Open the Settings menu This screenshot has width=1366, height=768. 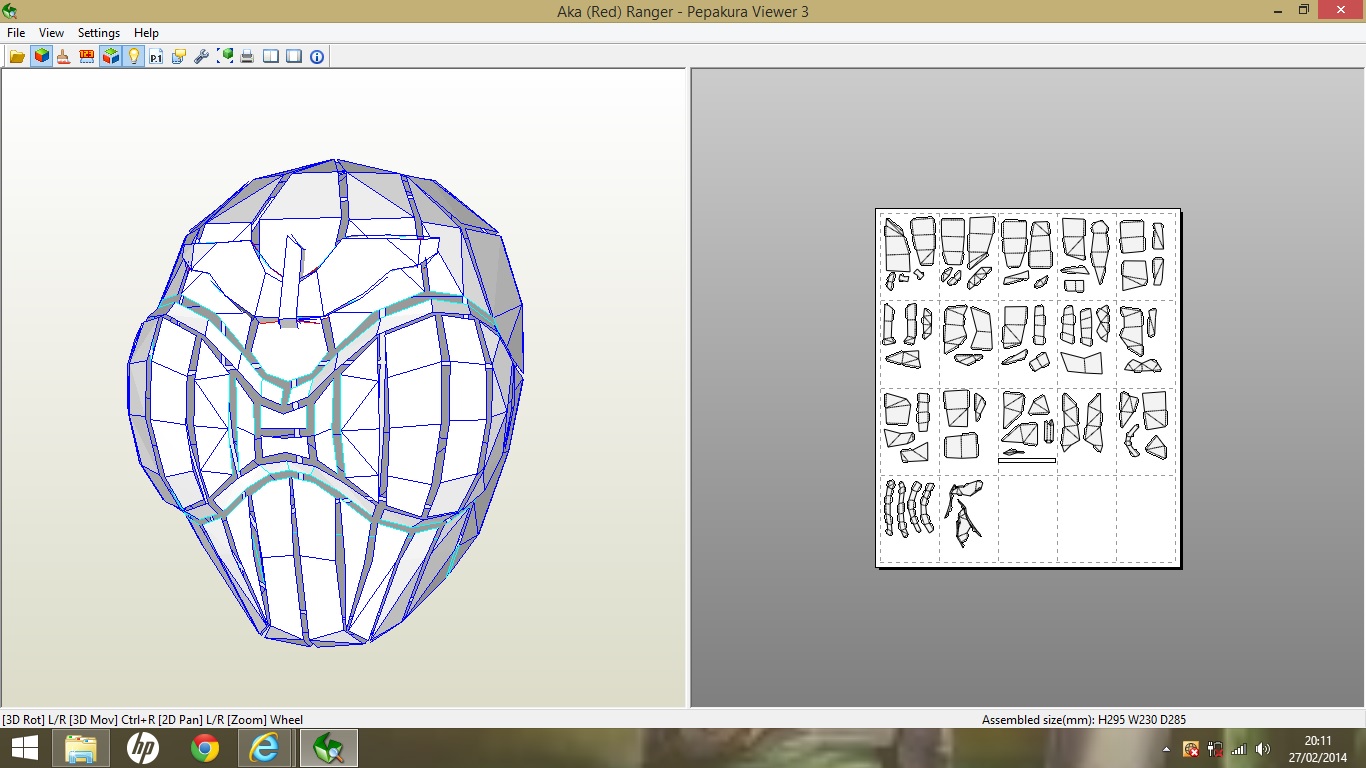99,33
